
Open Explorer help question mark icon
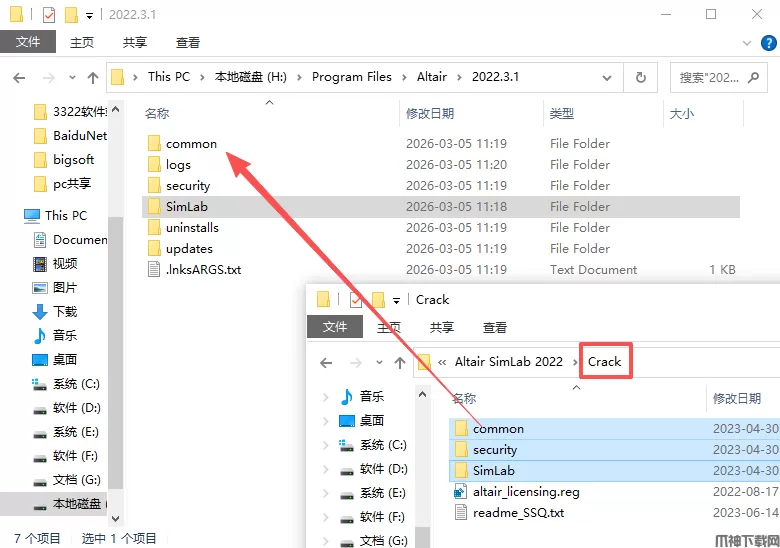tap(769, 43)
